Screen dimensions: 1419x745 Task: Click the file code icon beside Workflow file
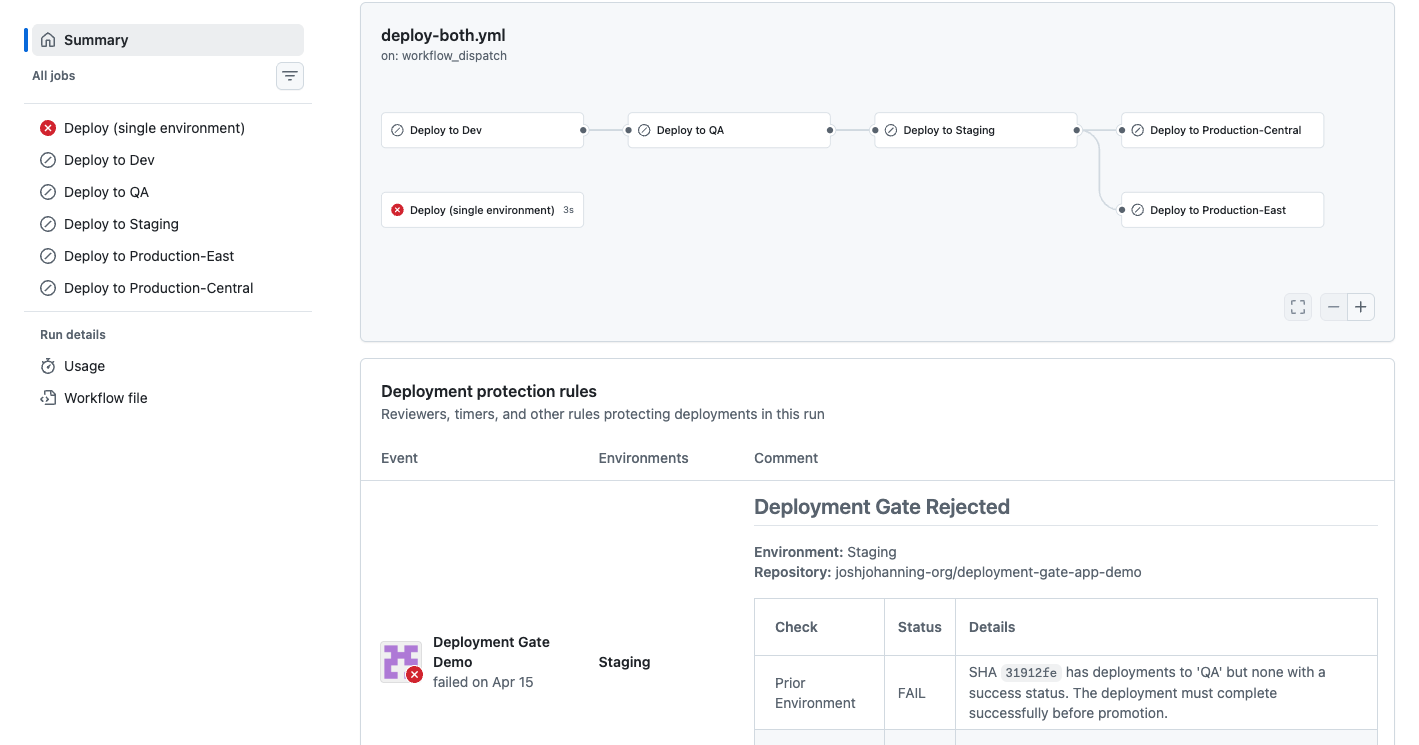point(48,398)
